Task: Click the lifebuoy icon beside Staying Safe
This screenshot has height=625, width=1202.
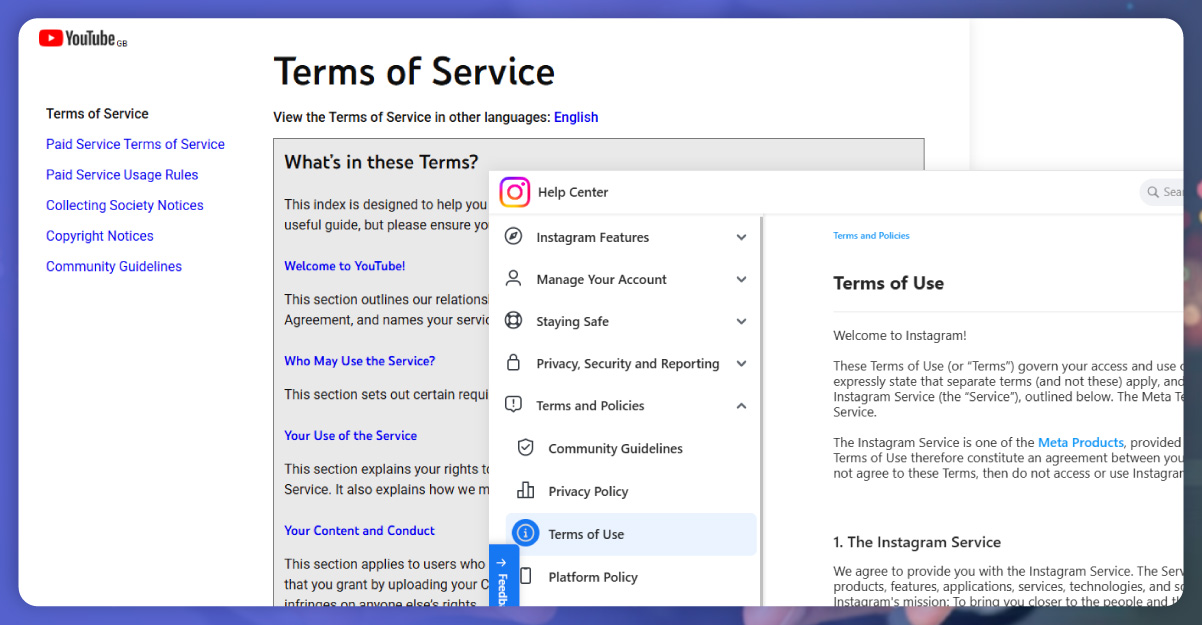Action: pyautogui.click(x=513, y=321)
